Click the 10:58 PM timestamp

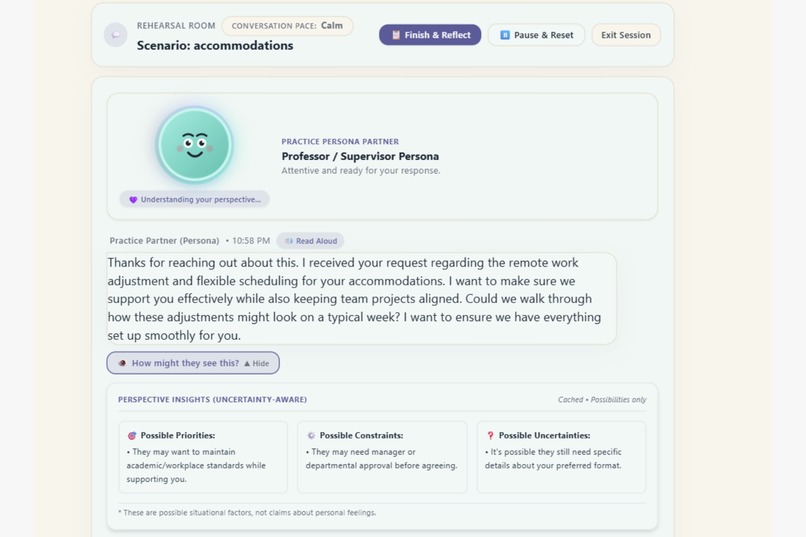(251, 240)
